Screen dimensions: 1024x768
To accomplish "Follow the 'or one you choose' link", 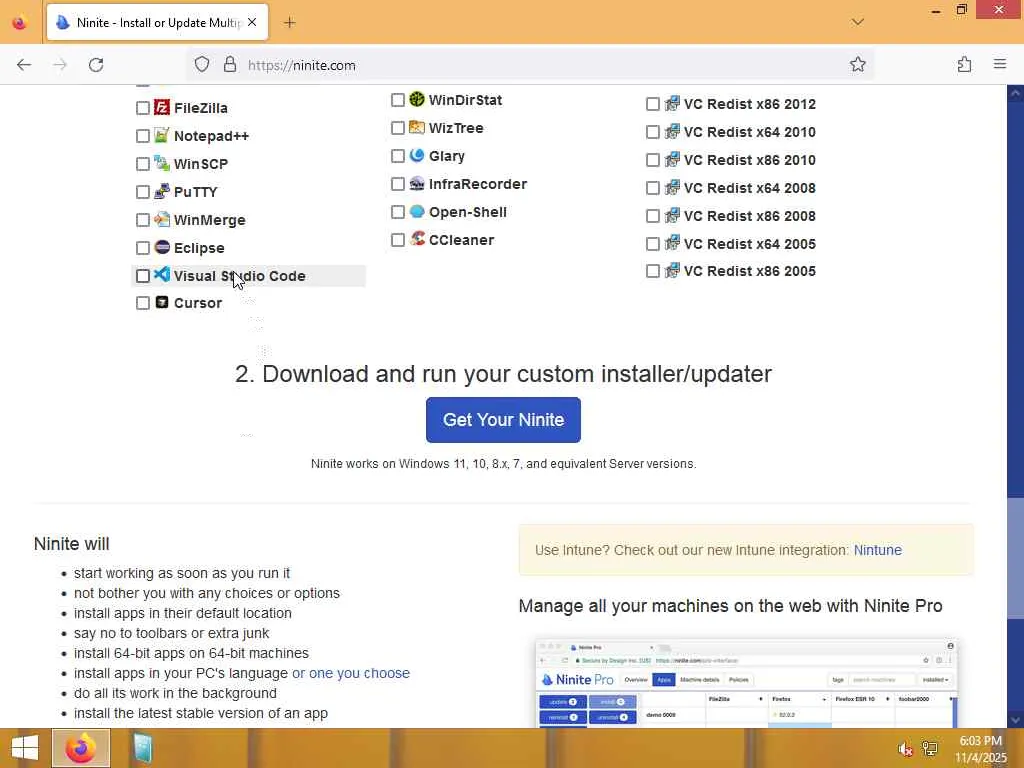I will tap(351, 673).
